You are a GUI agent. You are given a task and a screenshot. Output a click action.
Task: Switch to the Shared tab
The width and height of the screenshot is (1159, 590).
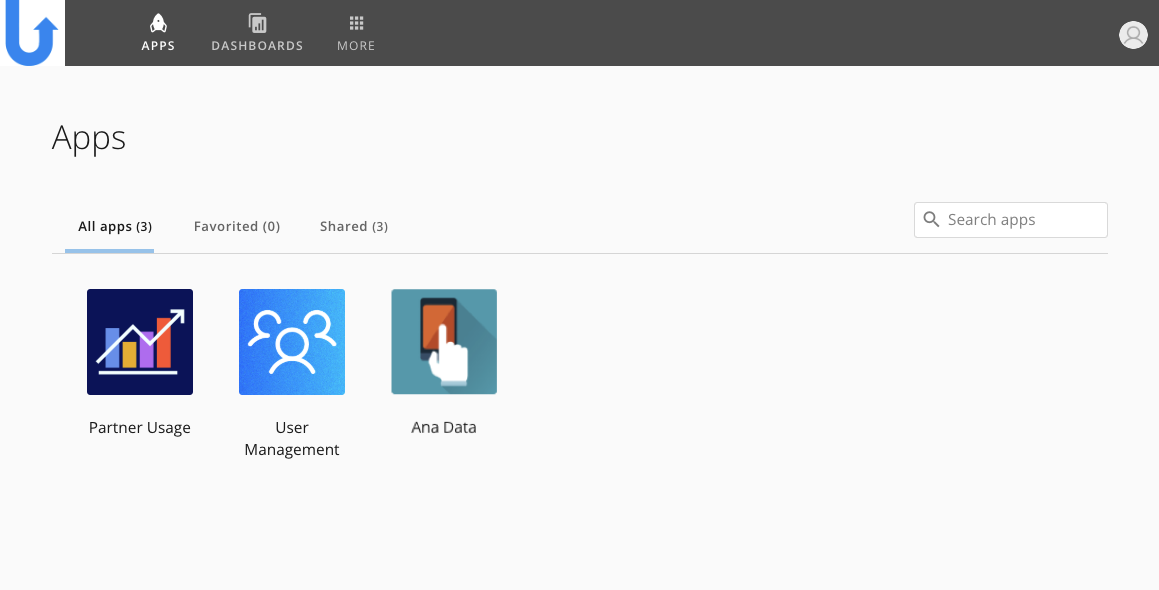pyautogui.click(x=353, y=226)
